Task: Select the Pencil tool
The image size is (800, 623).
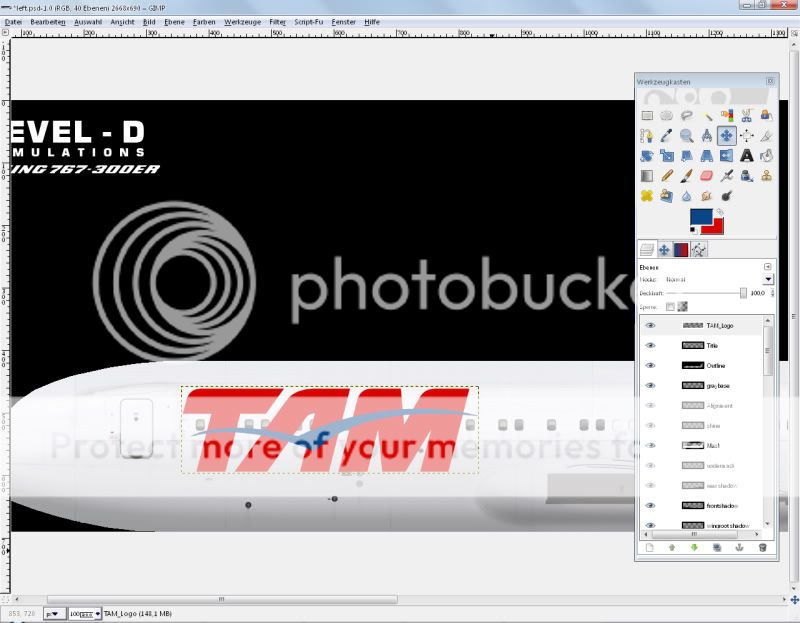Action: click(x=666, y=175)
